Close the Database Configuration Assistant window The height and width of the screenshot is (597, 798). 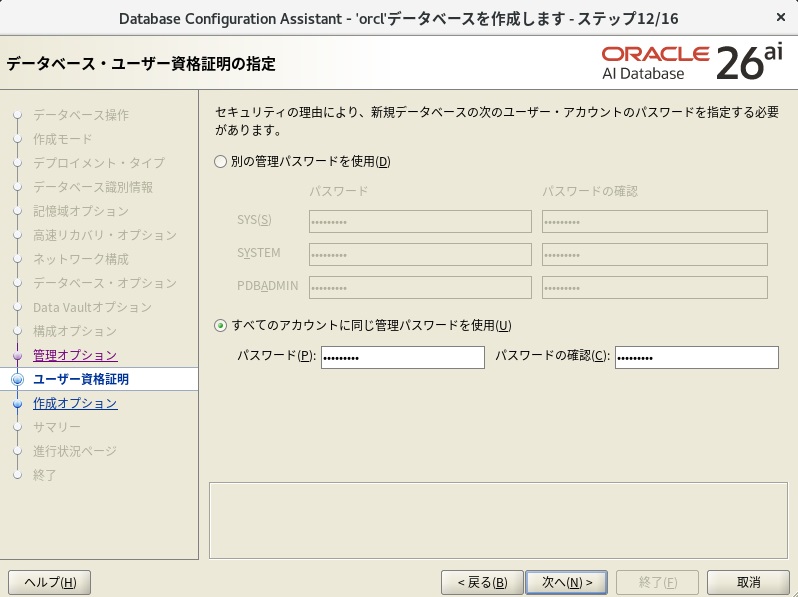[x=781, y=17]
